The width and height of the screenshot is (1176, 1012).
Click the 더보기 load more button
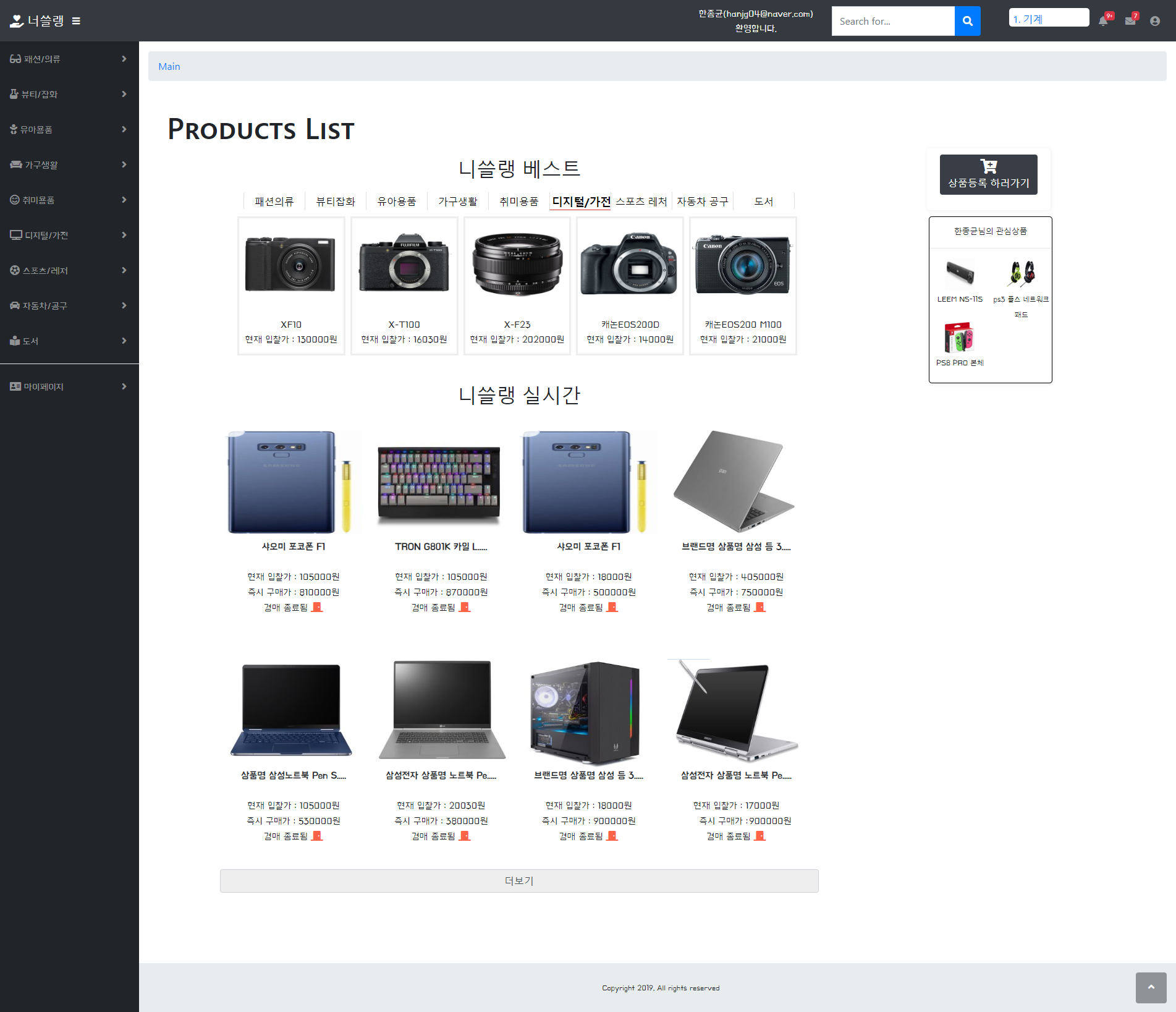point(519,881)
